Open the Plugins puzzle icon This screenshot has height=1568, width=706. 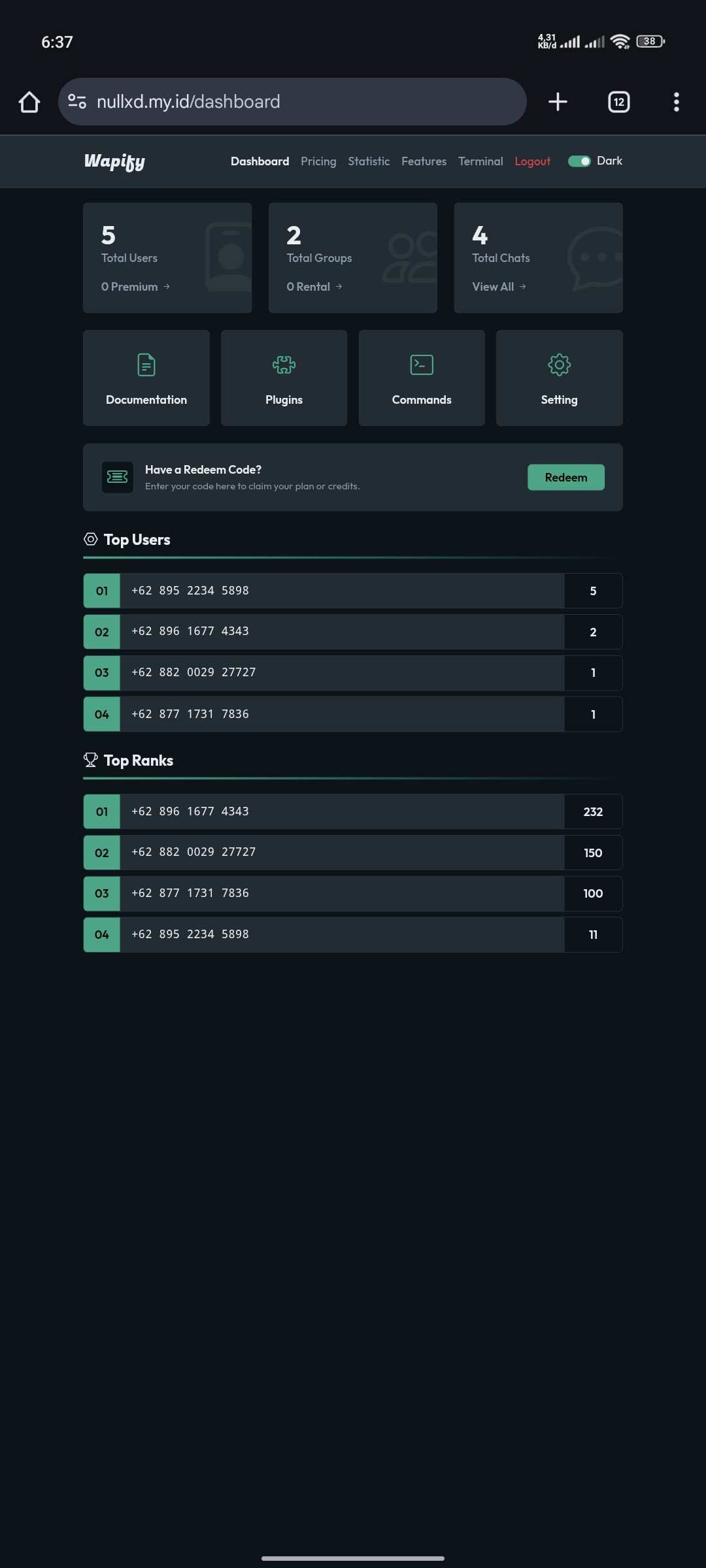[x=284, y=365]
